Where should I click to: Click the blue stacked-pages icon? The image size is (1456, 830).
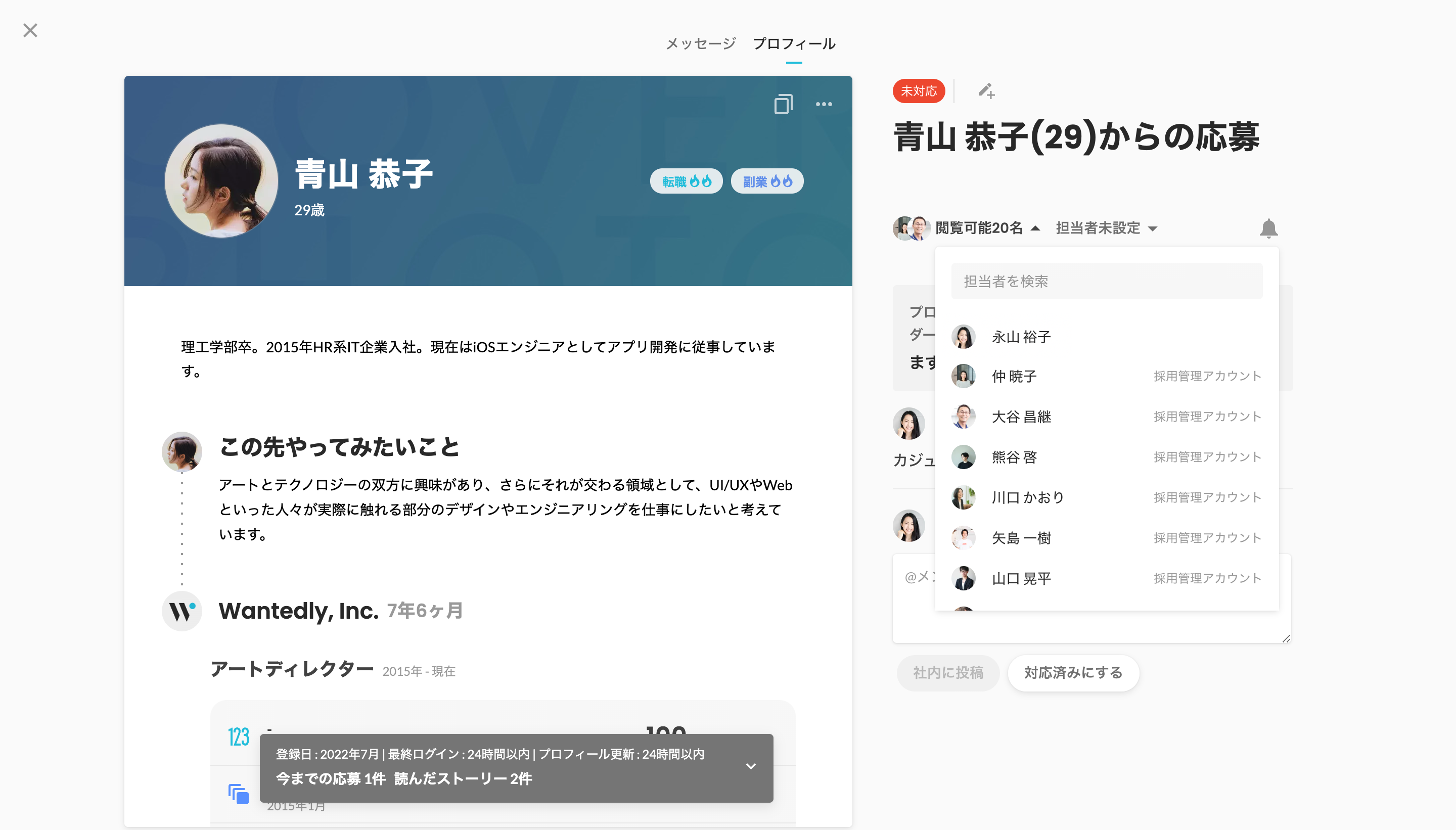pos(238,794)
